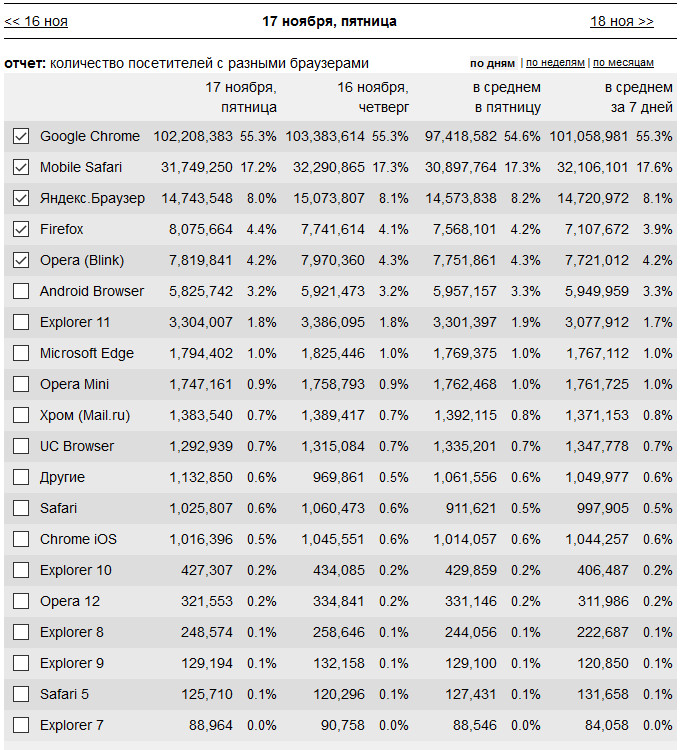Tick the Chrome iOS checkbox

tap(21, 539)
